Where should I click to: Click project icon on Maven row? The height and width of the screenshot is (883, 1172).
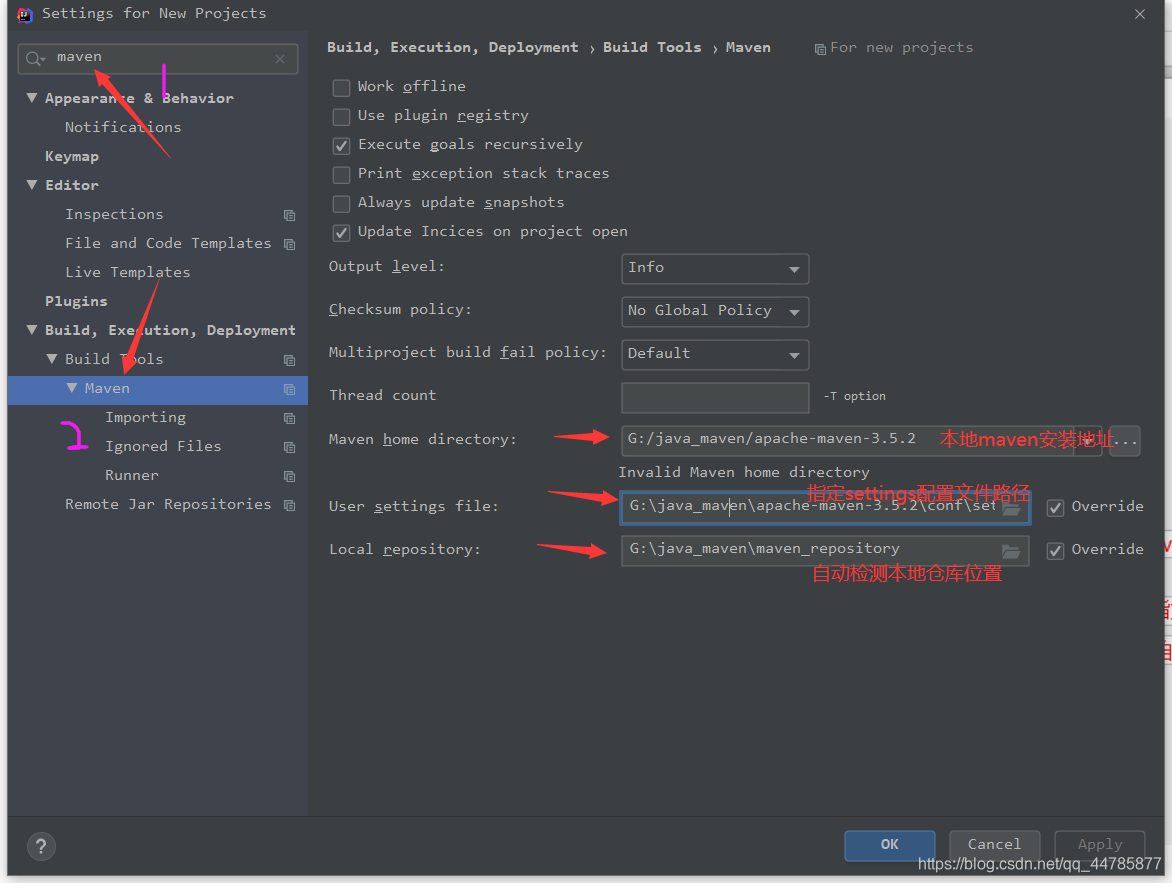pos(289,390)
